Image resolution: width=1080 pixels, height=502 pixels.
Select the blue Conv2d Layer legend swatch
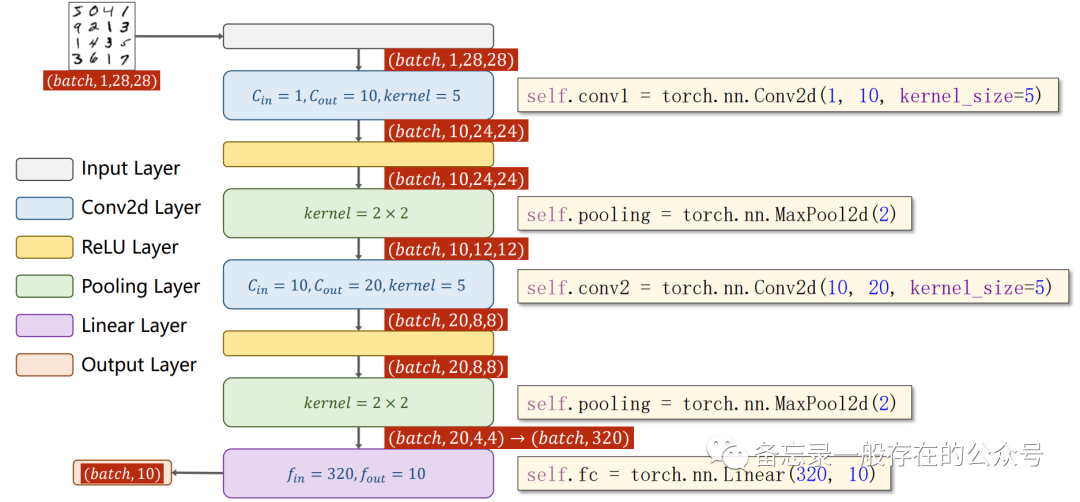[x=44, y=209]
